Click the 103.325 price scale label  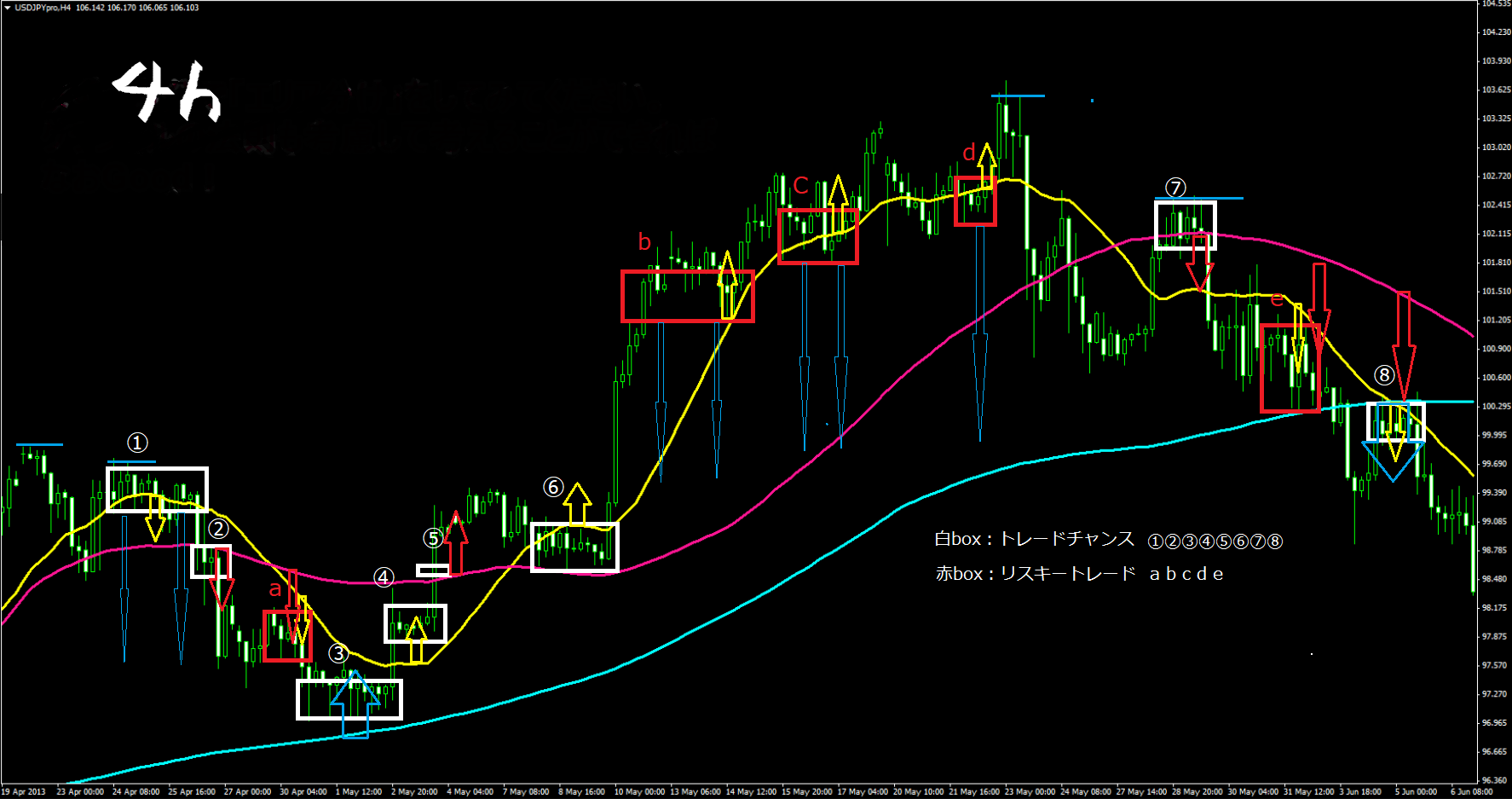[1496, 119]
